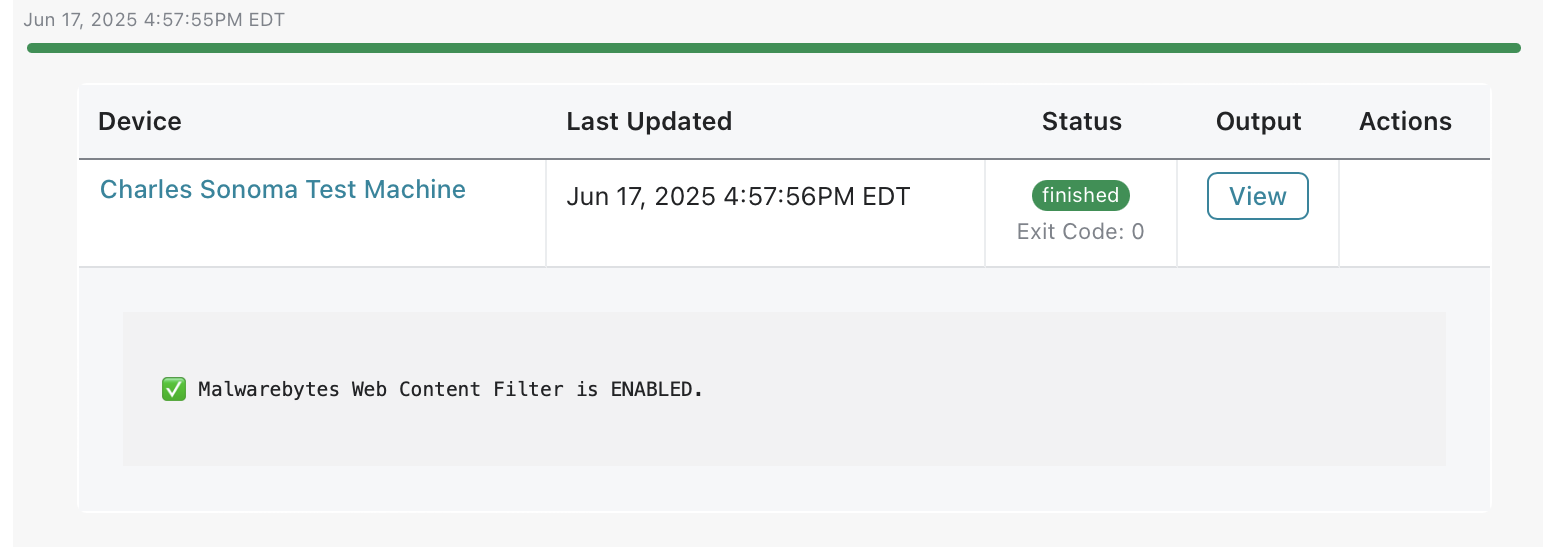The height and width of the screenshot is (547, 1556).
Task: Select the Output column header
Action: [x=1258, y=122]
